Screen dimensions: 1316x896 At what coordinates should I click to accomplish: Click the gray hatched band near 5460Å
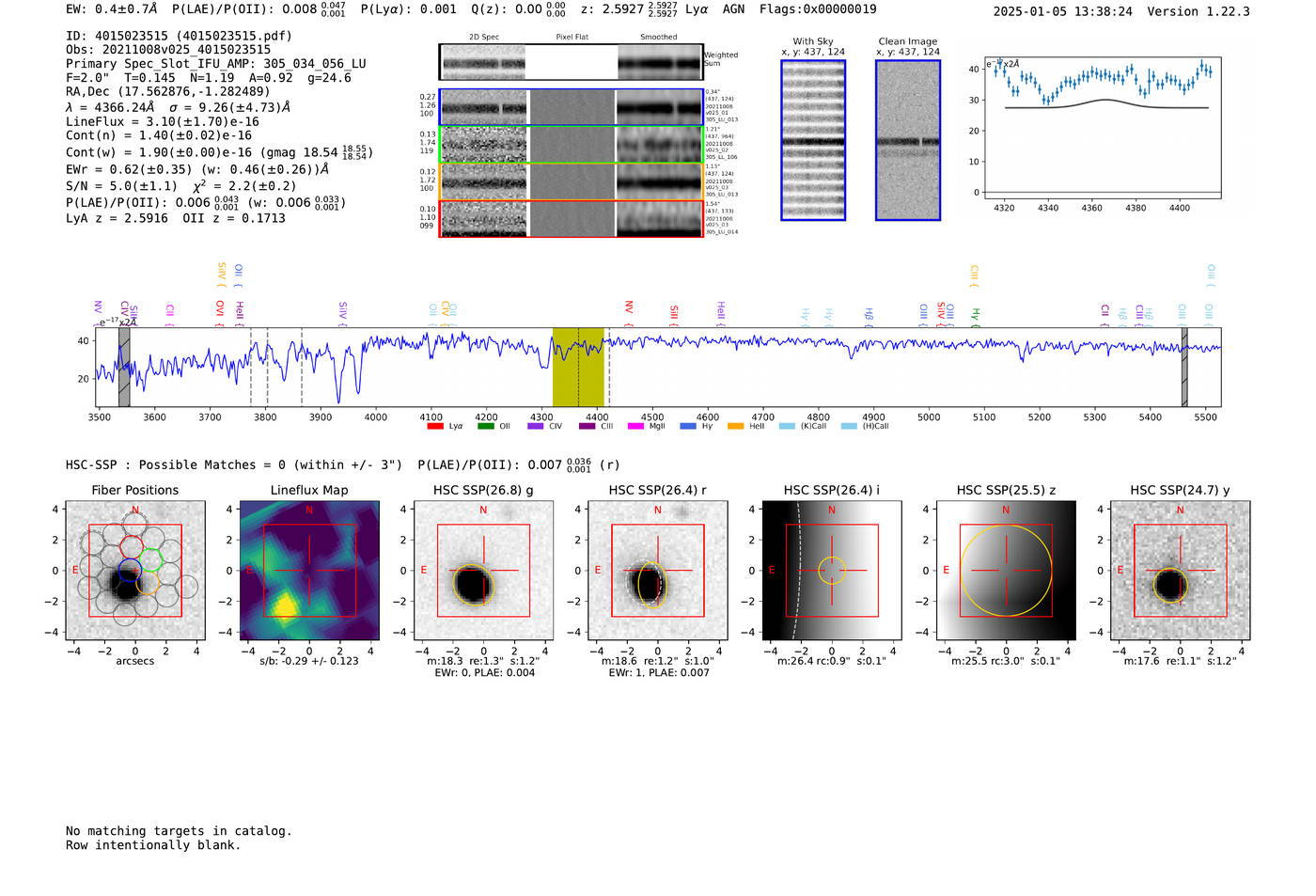tap(1184, 367)
